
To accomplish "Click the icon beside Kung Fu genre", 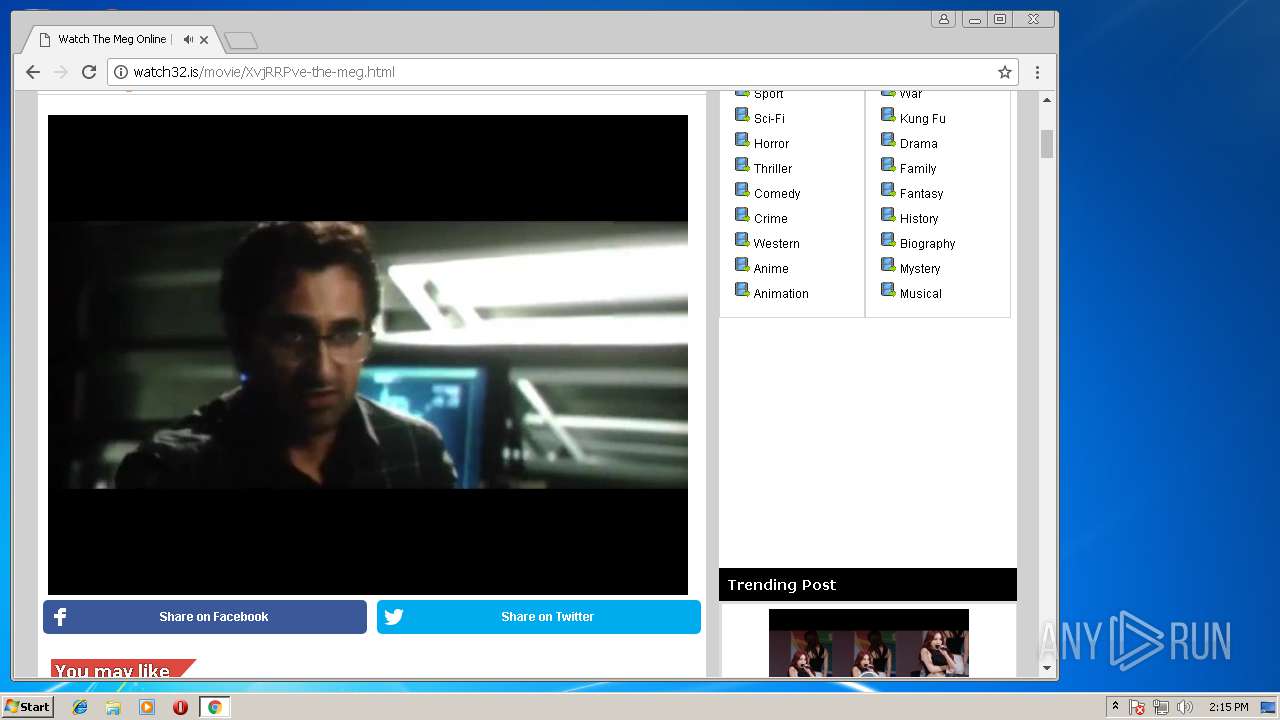I will point(888,115).
